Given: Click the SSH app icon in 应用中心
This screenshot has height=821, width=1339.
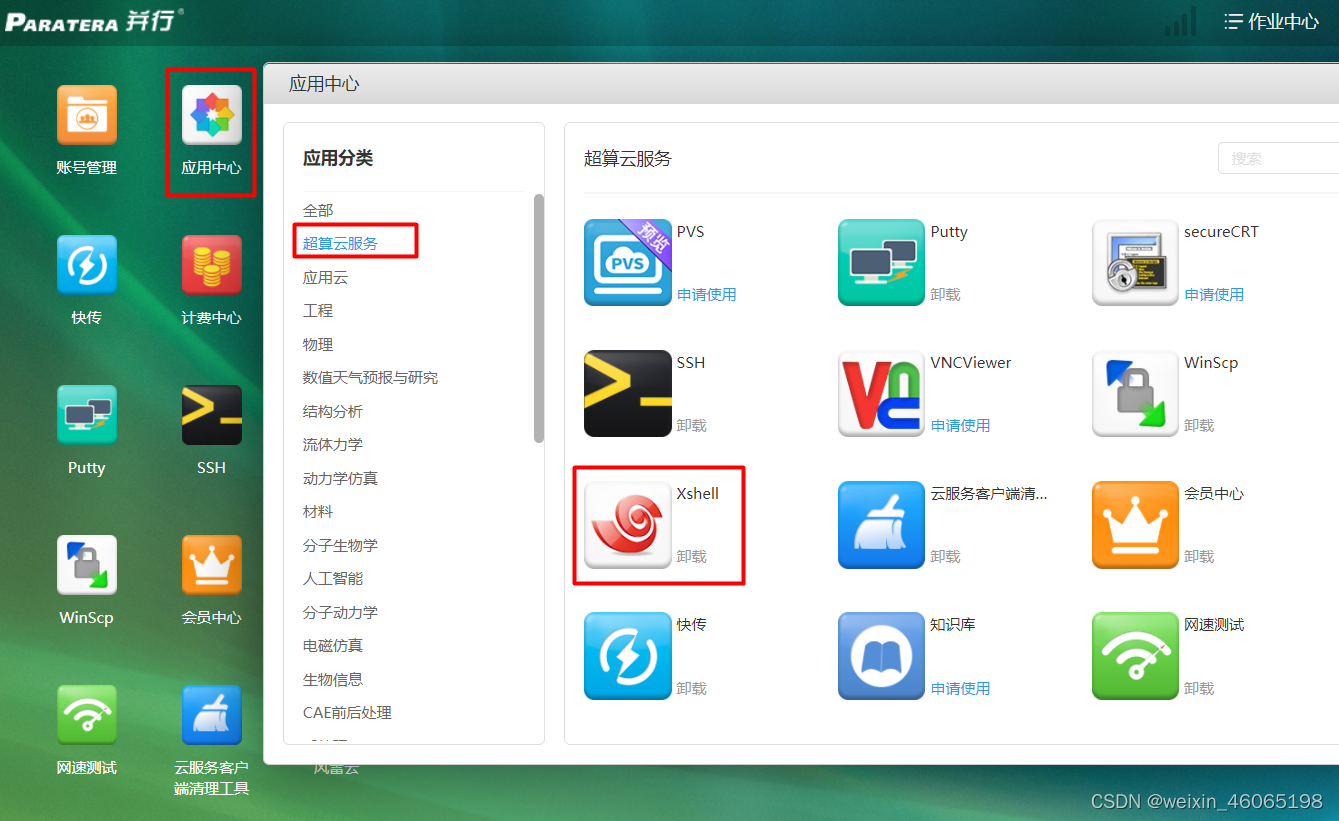Looking at the screenshot, I should [x=628, y=393].
